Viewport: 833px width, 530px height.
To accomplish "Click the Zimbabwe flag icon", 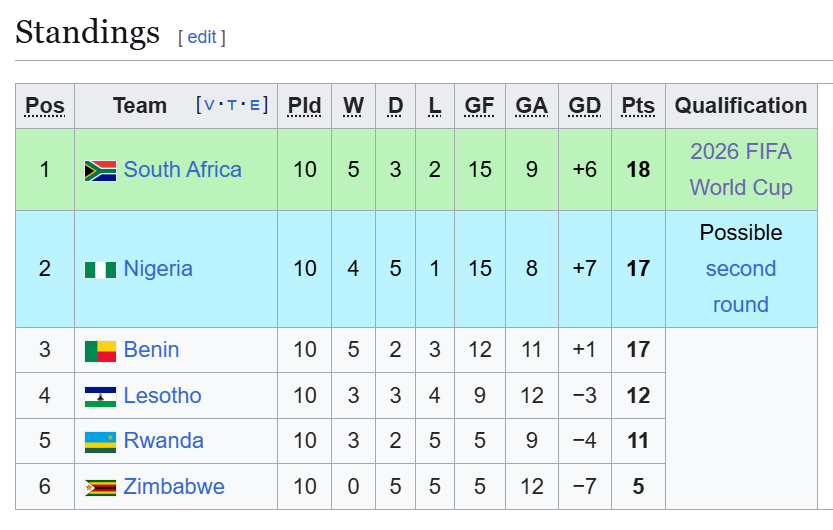I will point(100,488).
